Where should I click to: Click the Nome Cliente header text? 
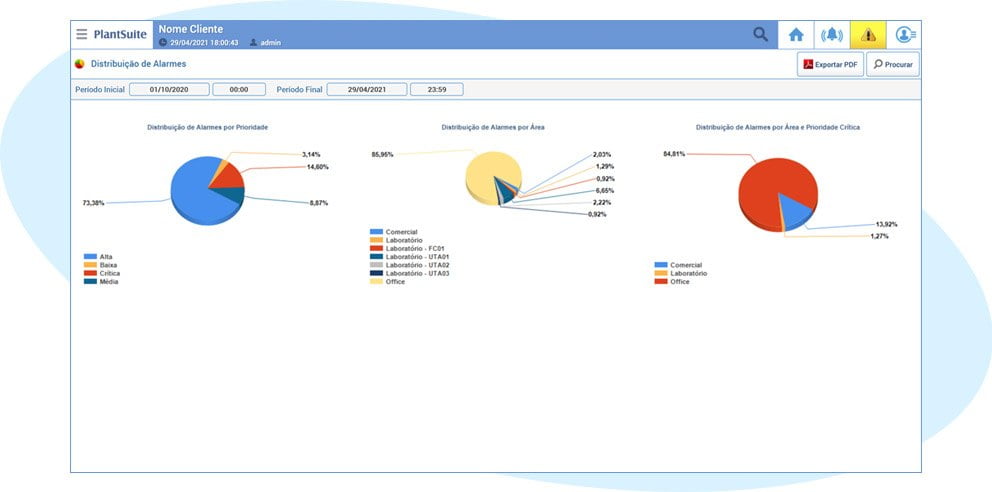(x=190, y=29)
